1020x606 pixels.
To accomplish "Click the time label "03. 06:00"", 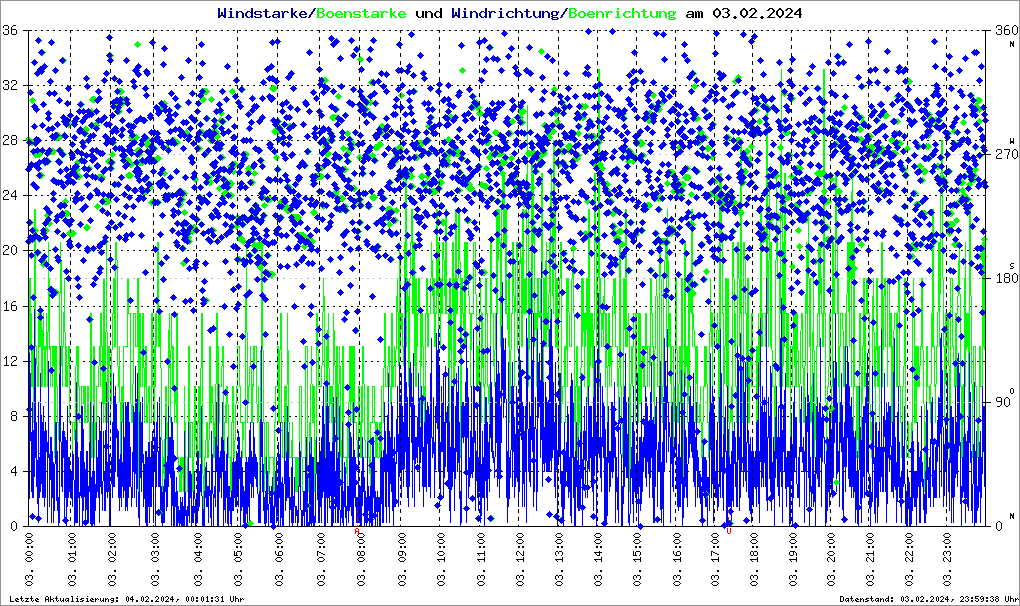I will 278,559.
